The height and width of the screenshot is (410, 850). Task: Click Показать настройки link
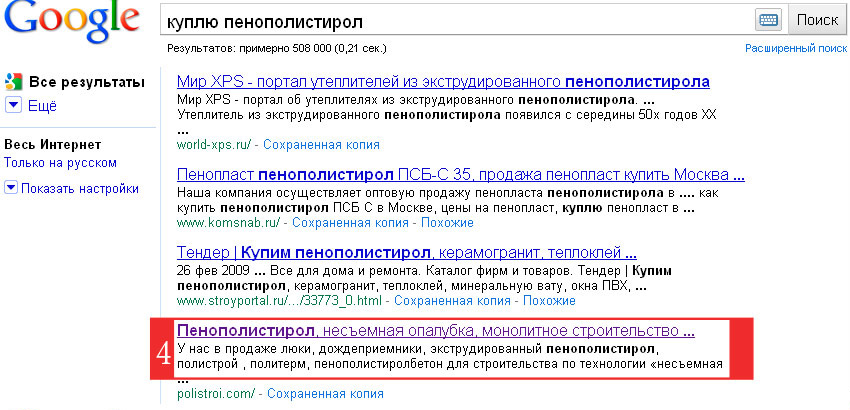click(x=80, y=189)
